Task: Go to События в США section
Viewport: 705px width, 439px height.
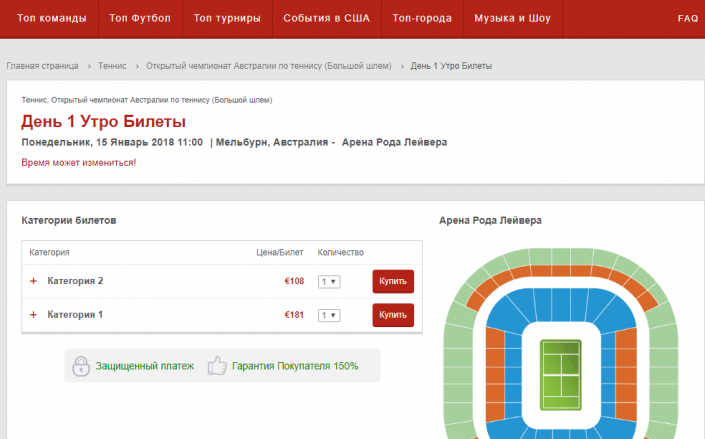Action: (326, 18)
